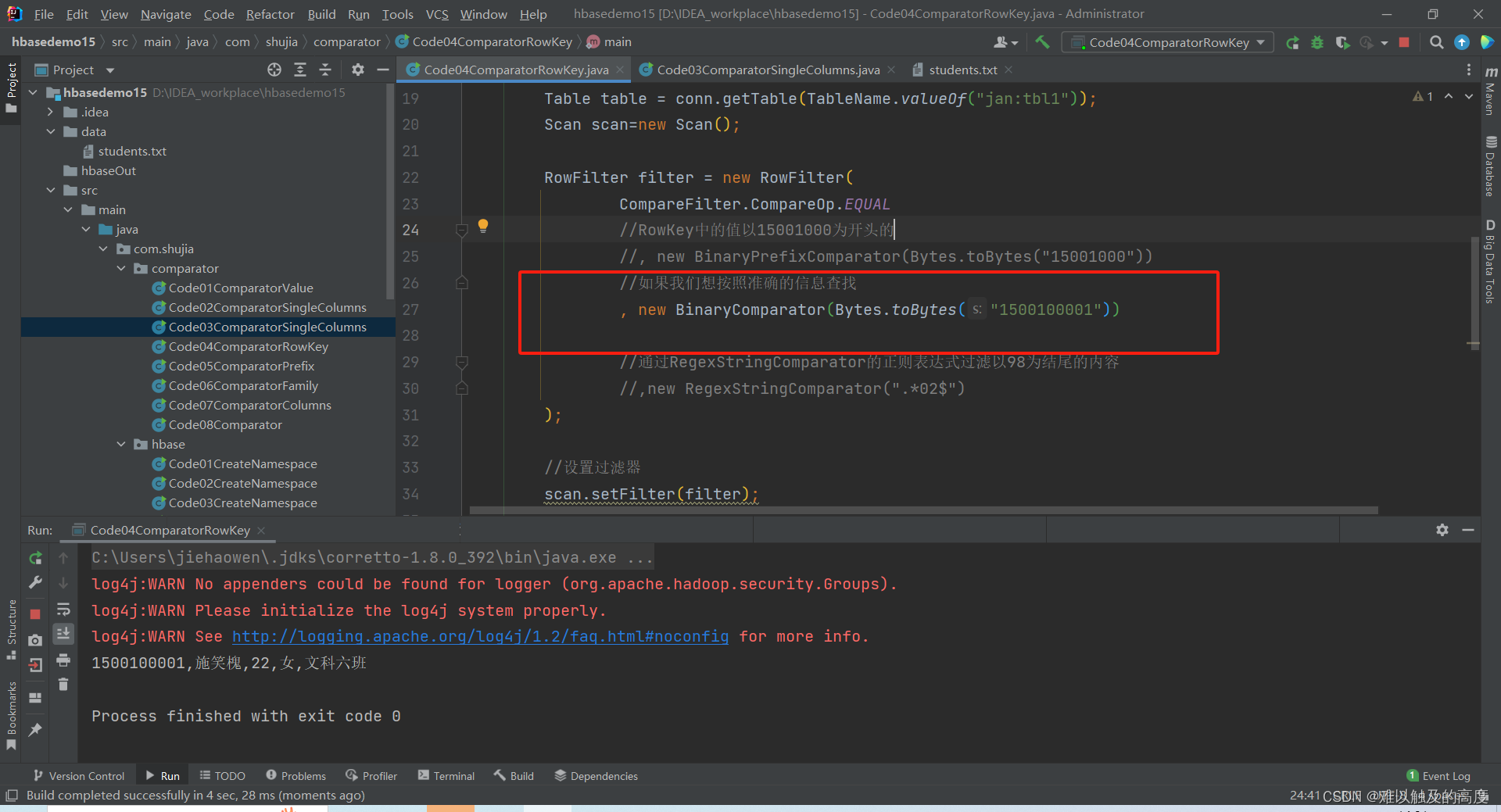Switch to Code03ComparatorSingleColumns.java tab
Viewport: 1501px width, 812px height.
pyautogui.click(x=768, y=70)
